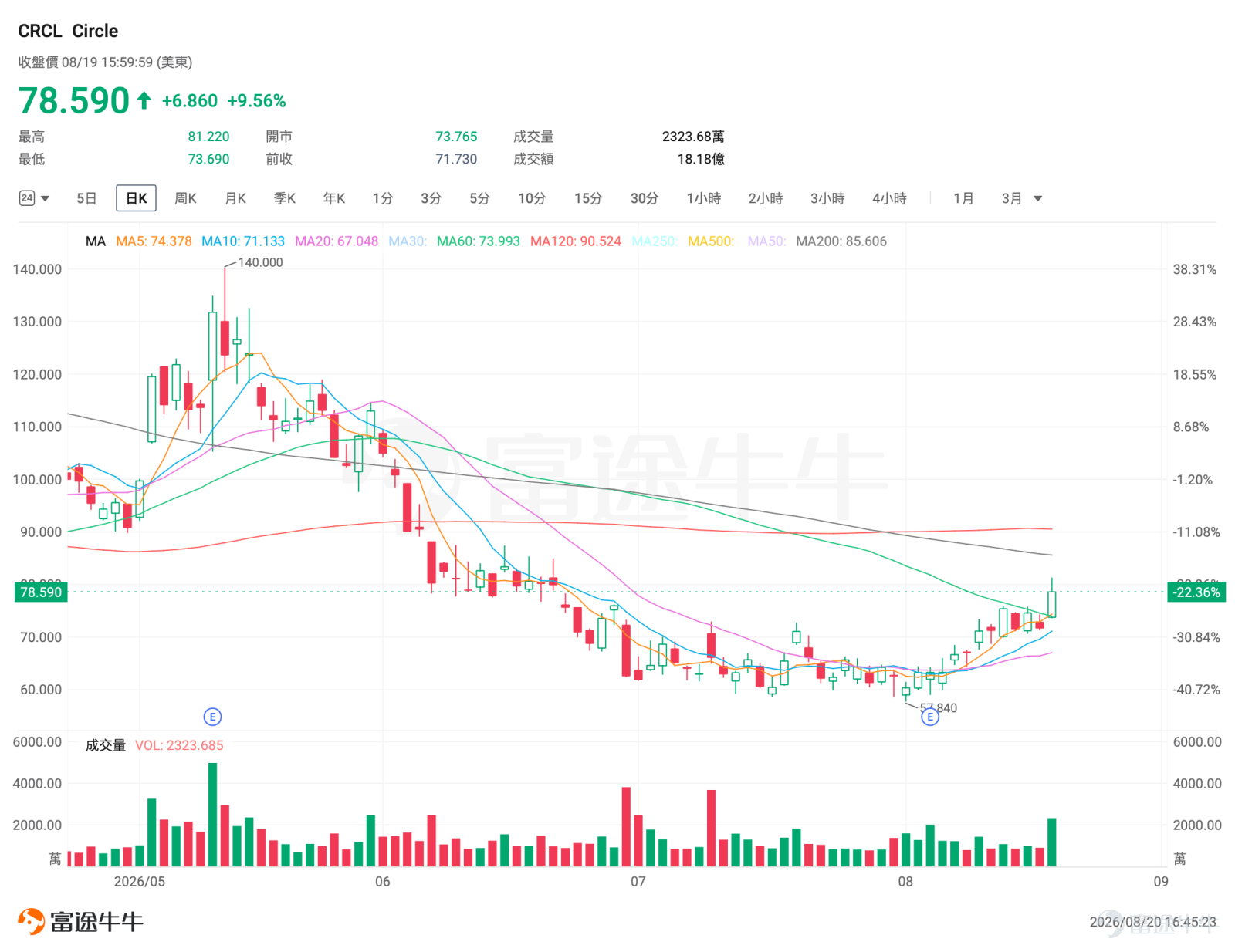Toggle the MA5 line legend
Image resolution: width=1235 pixels, height=952 pixels.
click(154, 241)
